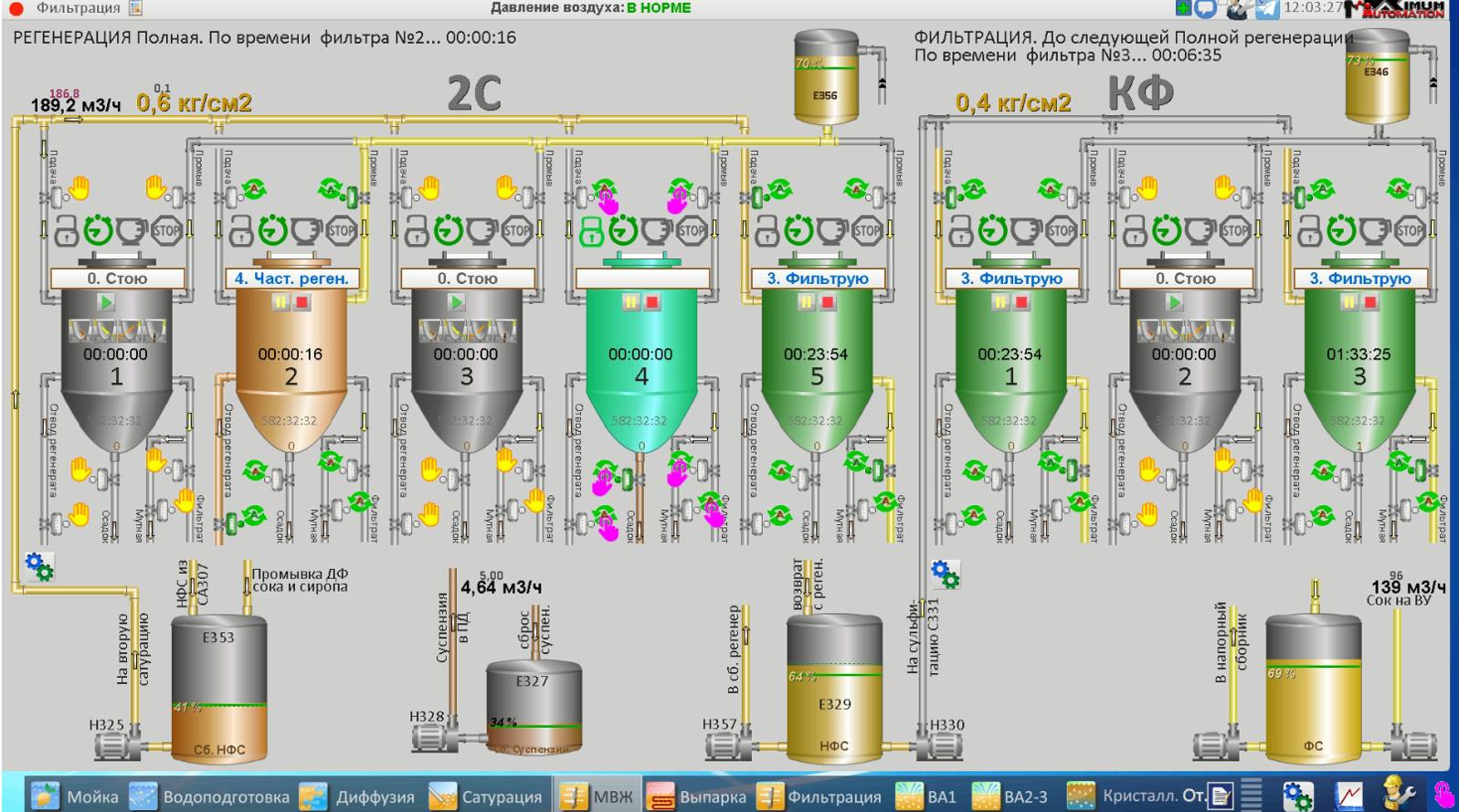Image resolution: width=1459 pixels, height=812 pixels.
Task: Click the STOP sign on КФ filter 1
Action: [x=1061, y=230]
